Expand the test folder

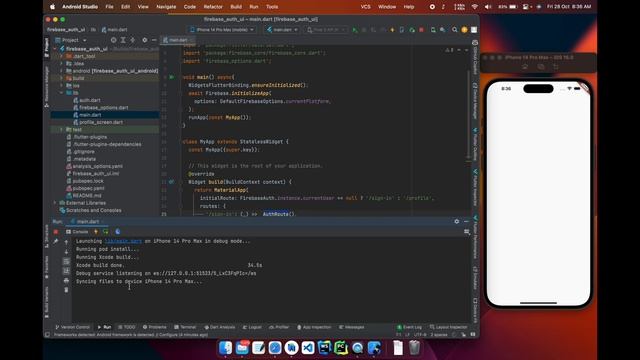[62, 130]
